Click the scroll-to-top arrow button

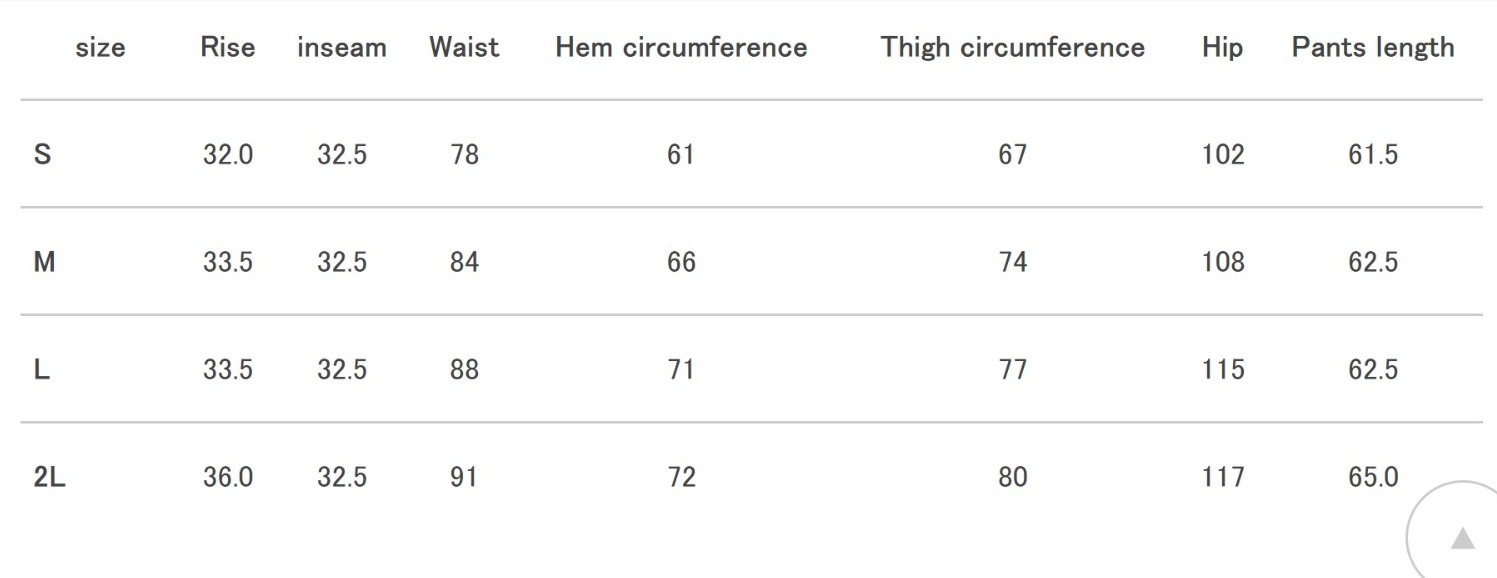click(x=1462, y=539)
